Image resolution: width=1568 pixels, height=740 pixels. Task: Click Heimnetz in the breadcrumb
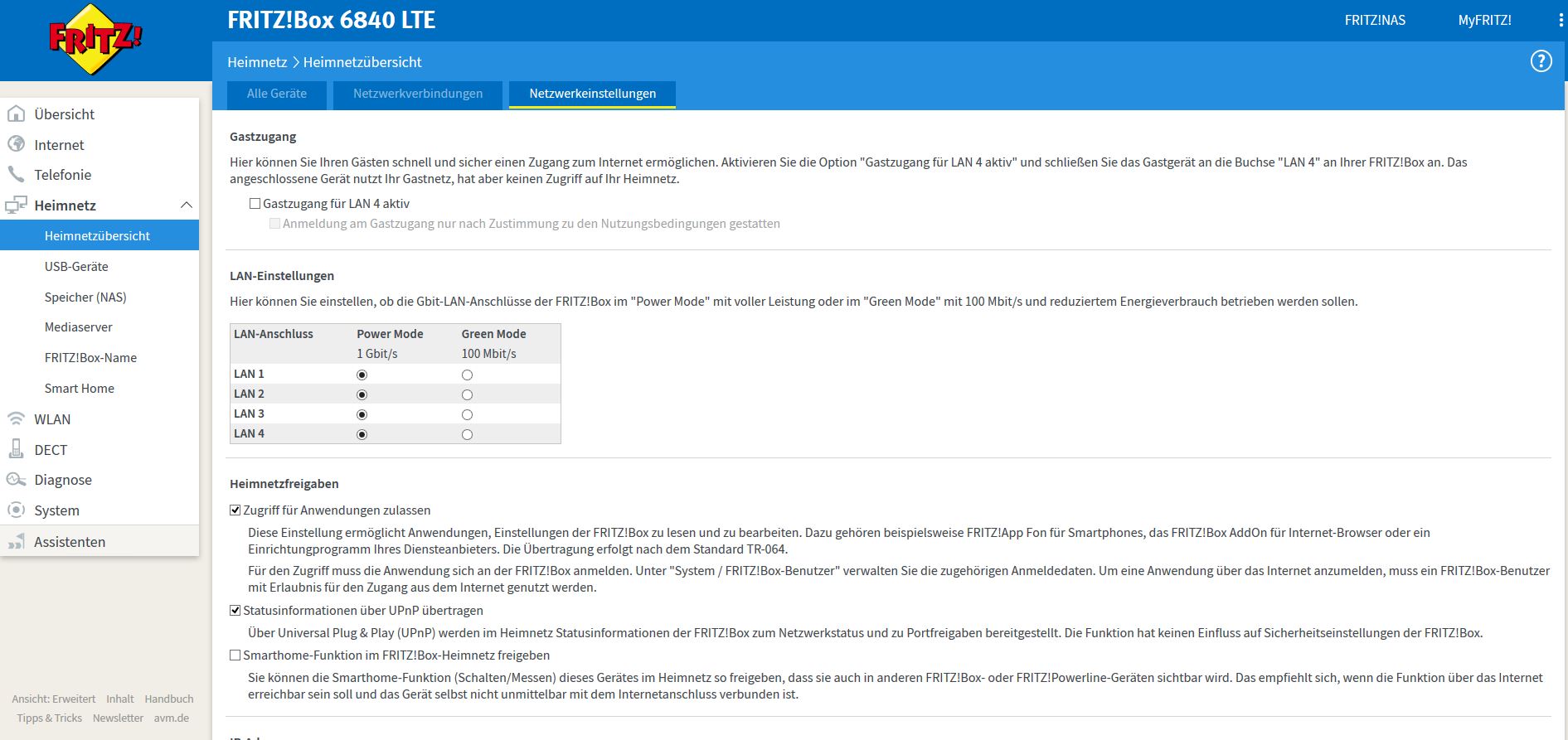(257, 62)
